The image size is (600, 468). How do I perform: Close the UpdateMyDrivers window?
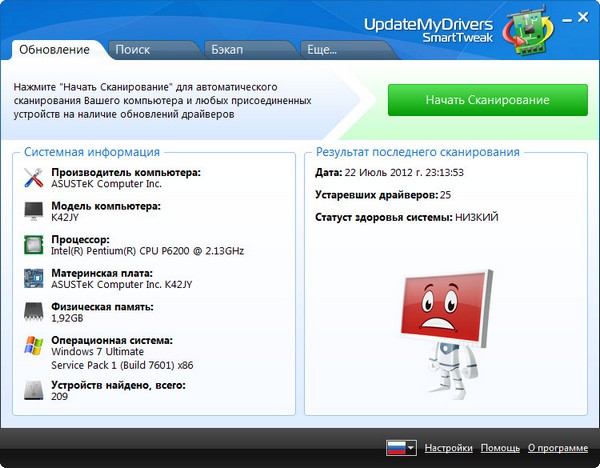[583, 17]
